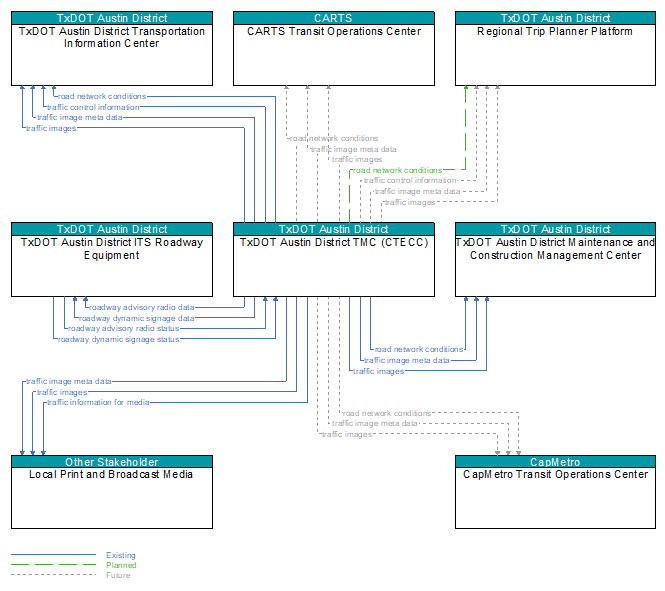665x591 pixels.
Task: Select the CapMetro Transit Operations Center text
Action: 555,474
